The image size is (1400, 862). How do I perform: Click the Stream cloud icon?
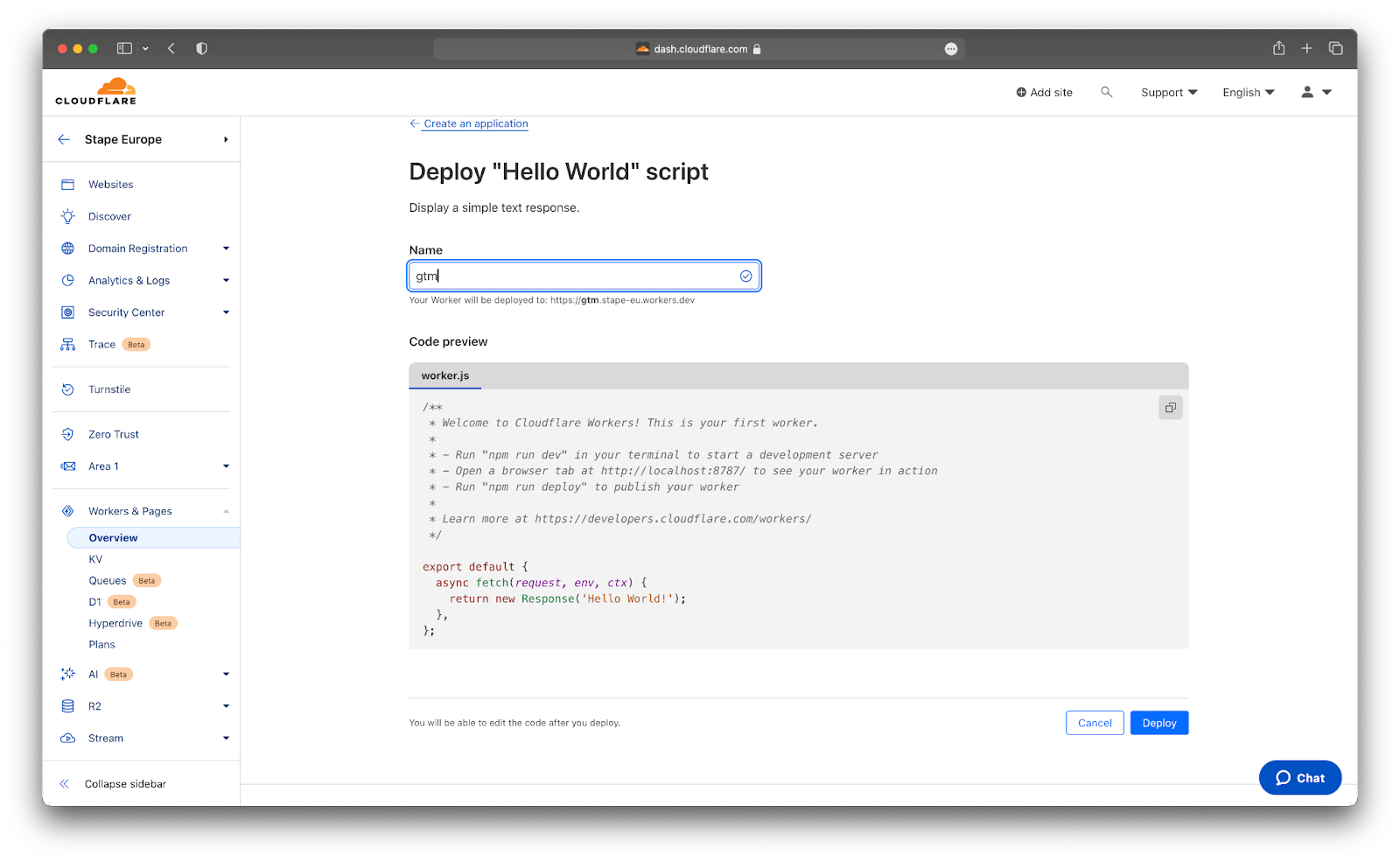tap(67, 739)
